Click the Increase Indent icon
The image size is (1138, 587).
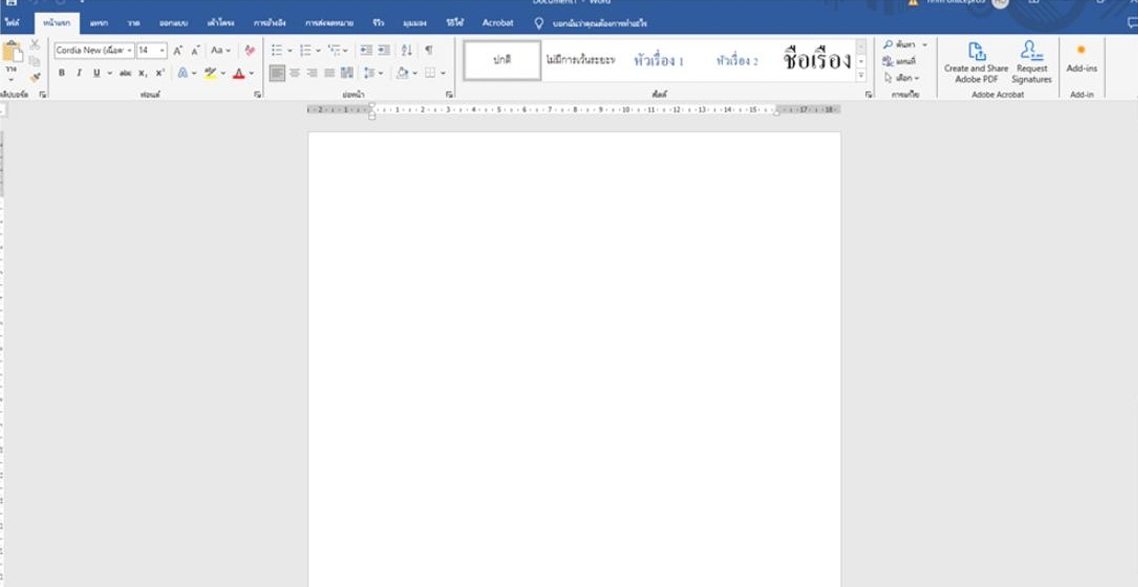coord(383,50)
